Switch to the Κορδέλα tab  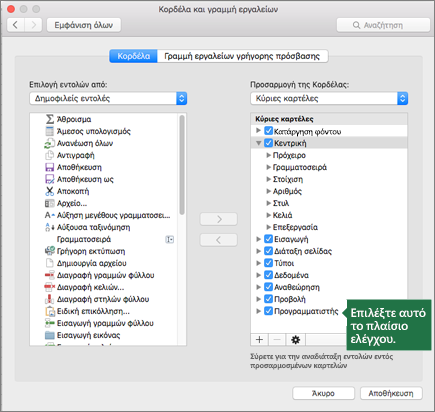tap(133, 56)
